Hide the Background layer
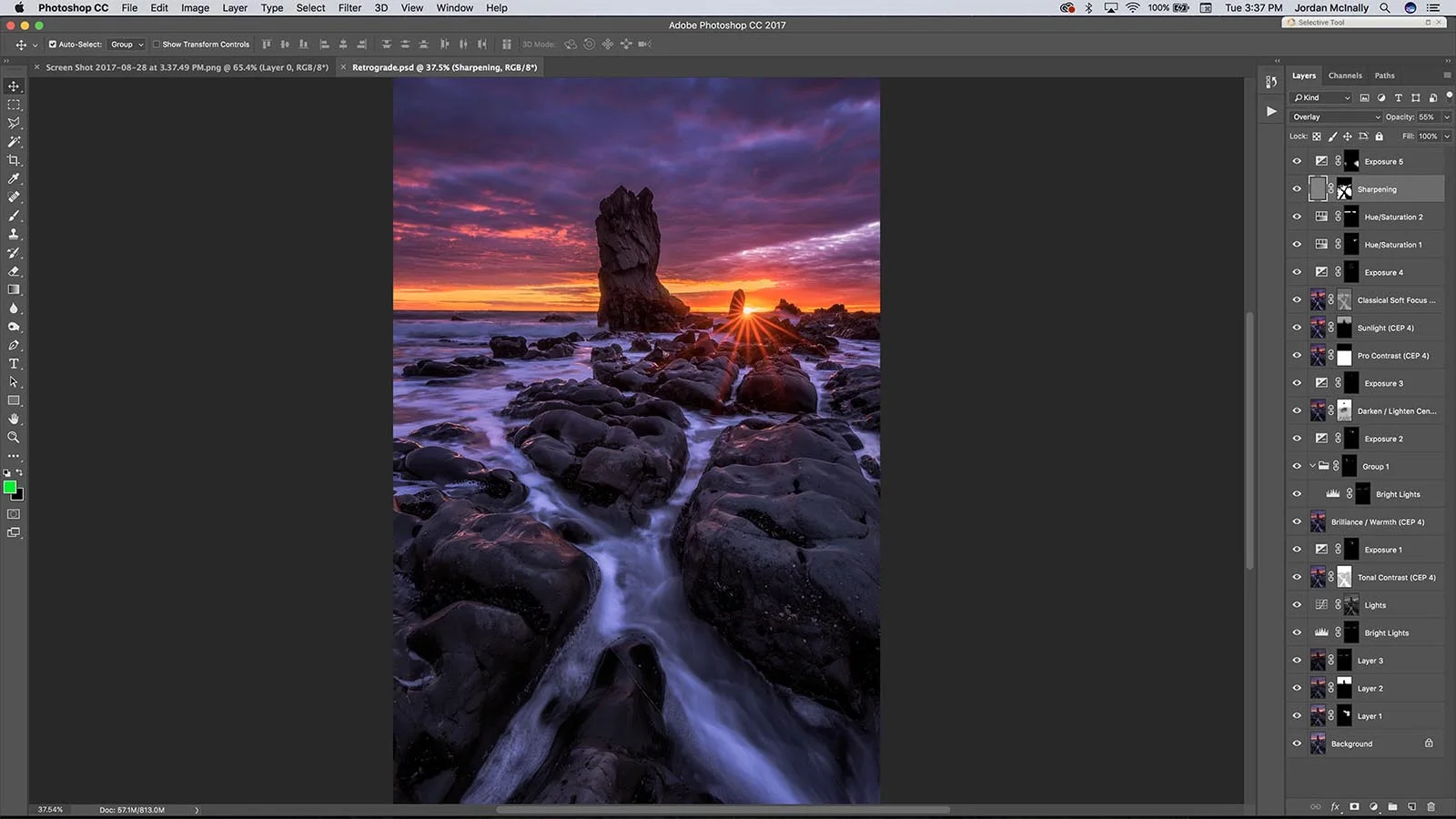 click(1297, 743)
